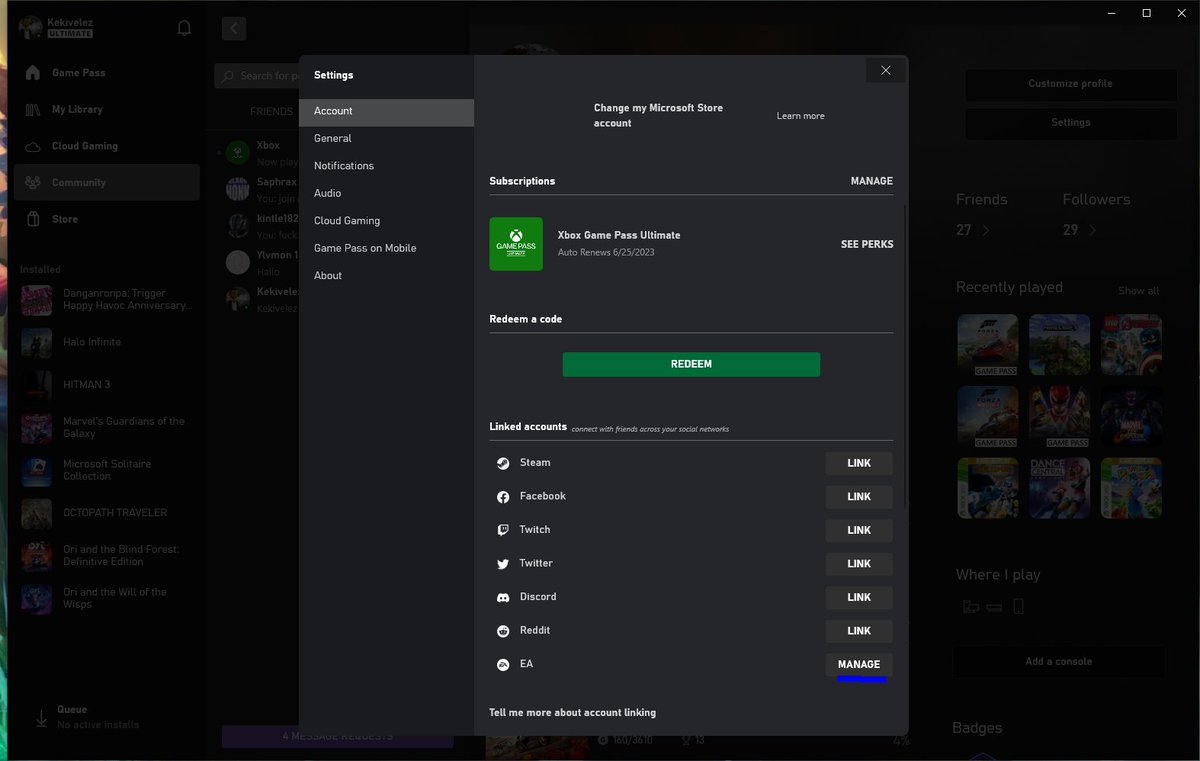The image size is (1200, 761).
Task: Click MANAGE next to Subscriptions
Action: click(x=871, y=181)
